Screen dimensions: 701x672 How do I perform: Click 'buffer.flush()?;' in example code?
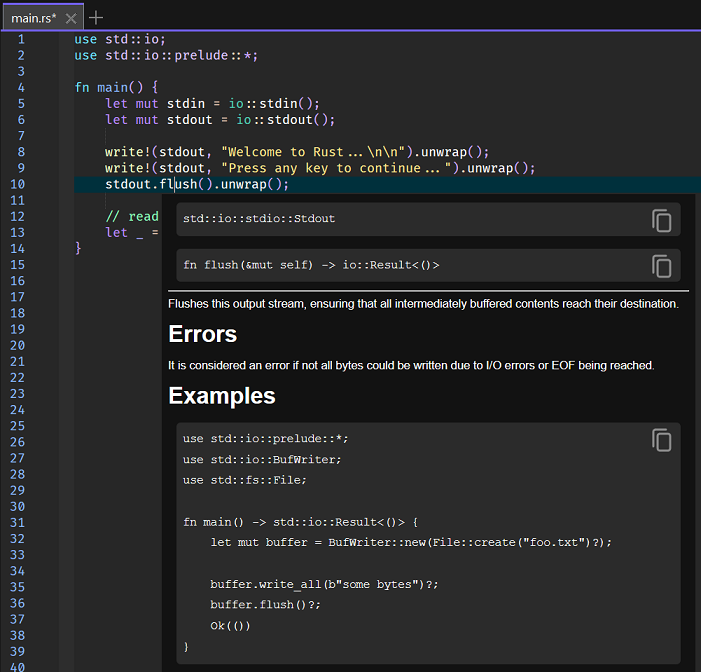[266, 605]
